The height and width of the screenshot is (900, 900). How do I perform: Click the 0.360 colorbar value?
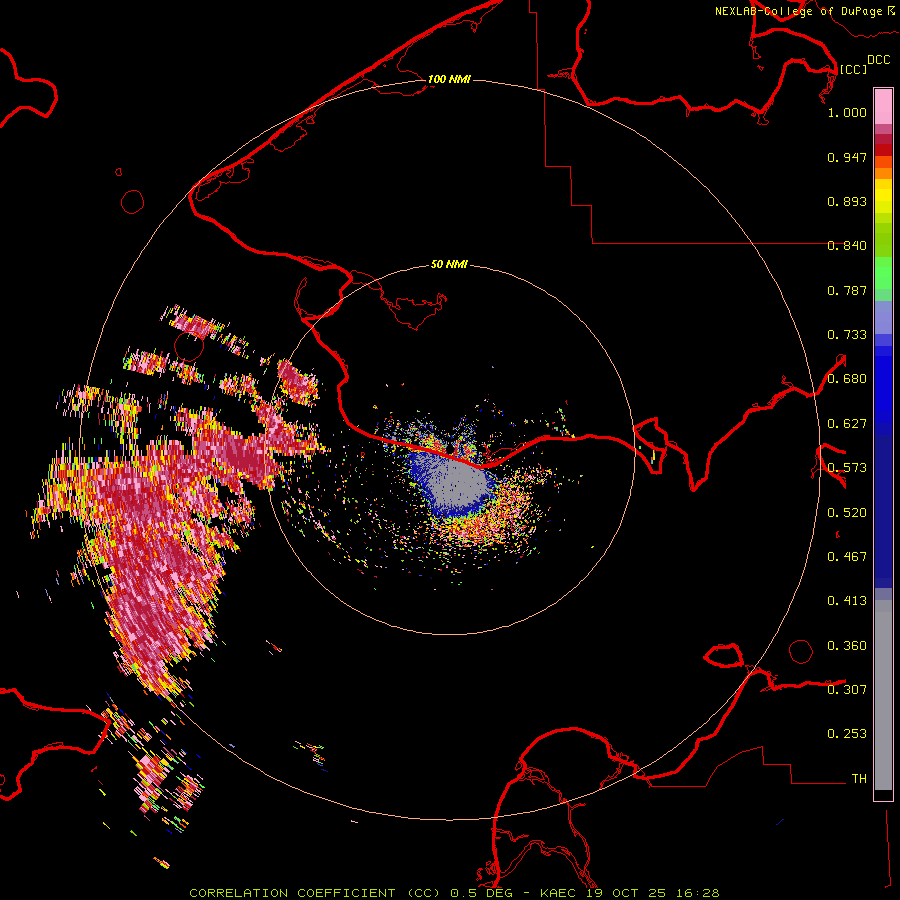(x=847, y=646)
